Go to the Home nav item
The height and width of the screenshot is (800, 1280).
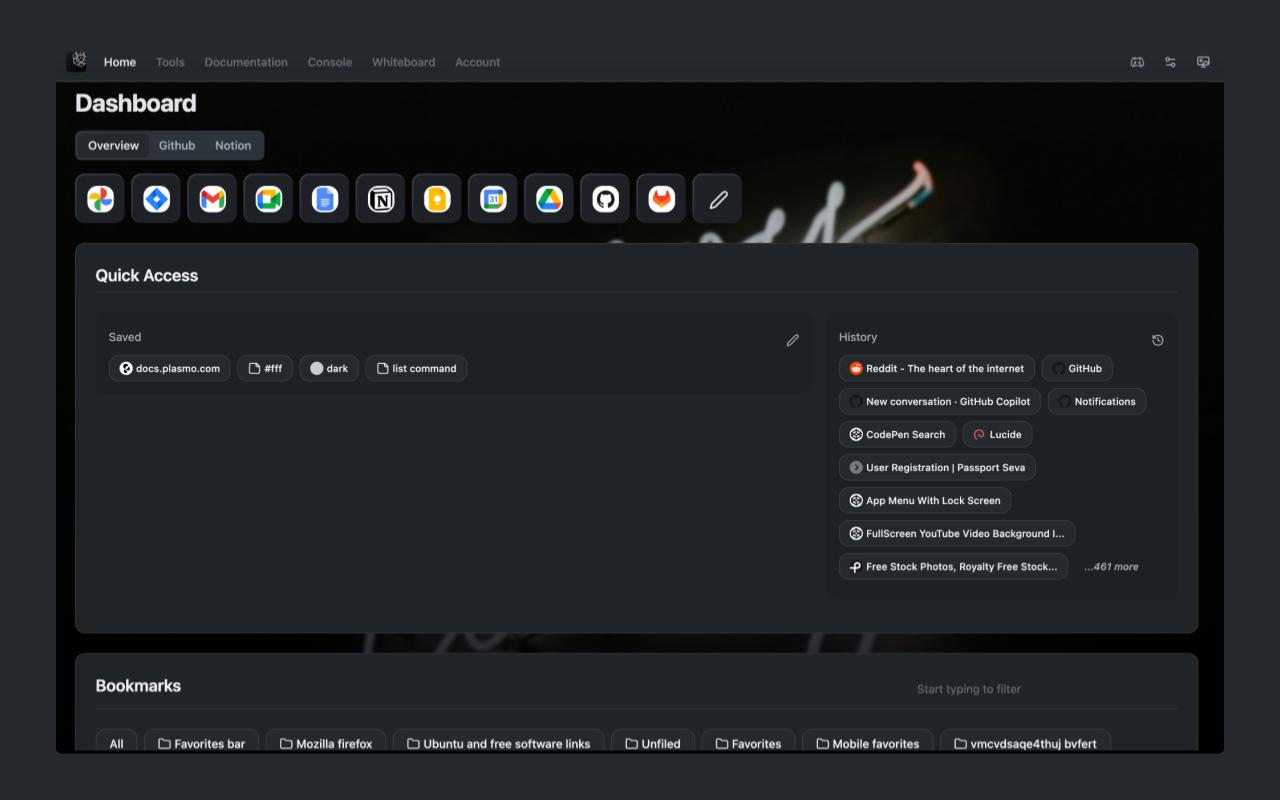click(x=120, y=62)
